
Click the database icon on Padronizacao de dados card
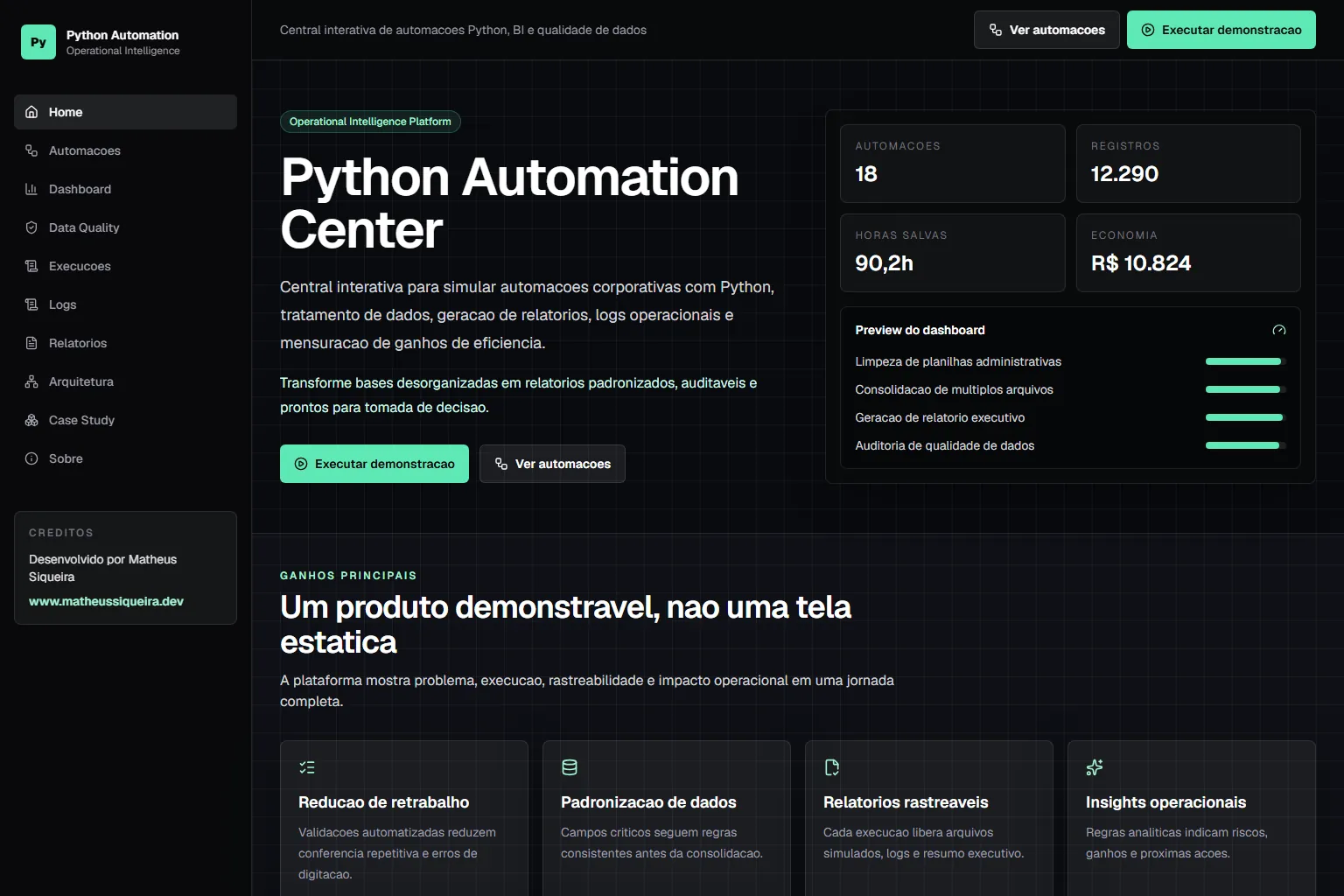[x=570, y=767]
